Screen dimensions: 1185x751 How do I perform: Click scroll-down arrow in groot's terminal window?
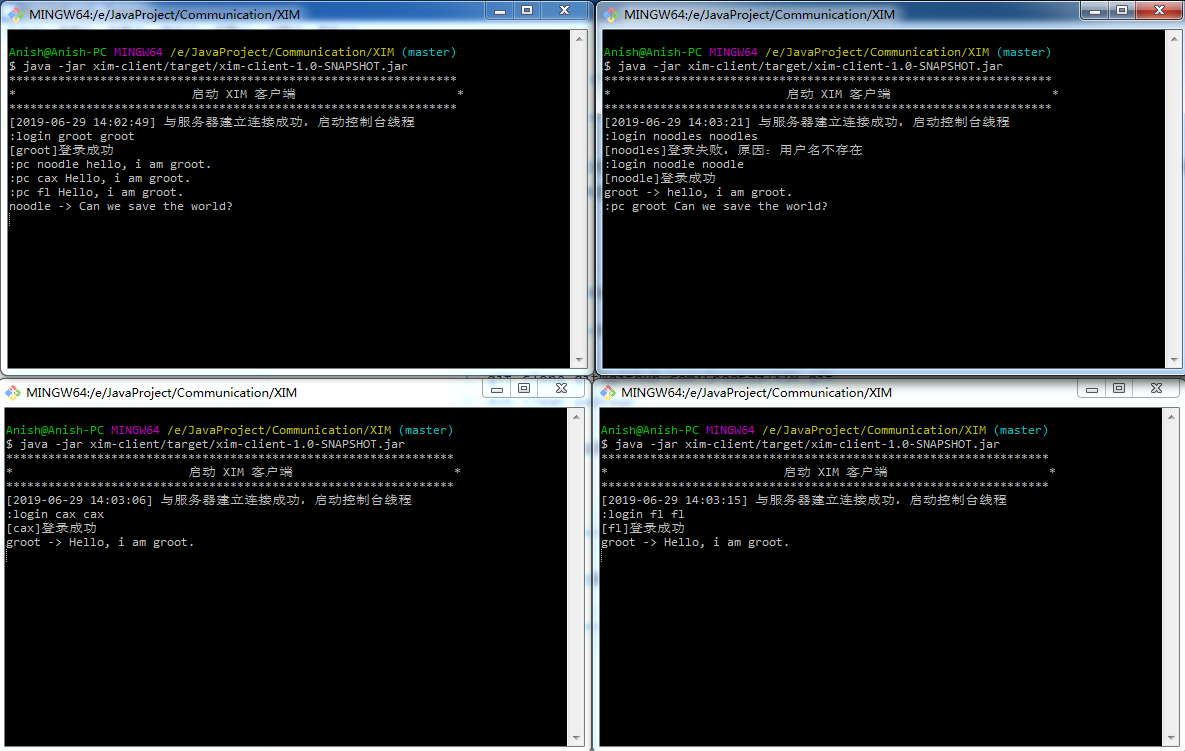click(x=579, y=360)
